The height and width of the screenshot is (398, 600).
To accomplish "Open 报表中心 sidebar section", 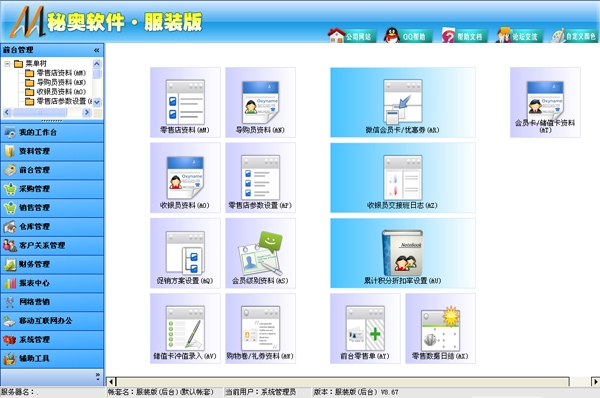I will click(52, 283).
